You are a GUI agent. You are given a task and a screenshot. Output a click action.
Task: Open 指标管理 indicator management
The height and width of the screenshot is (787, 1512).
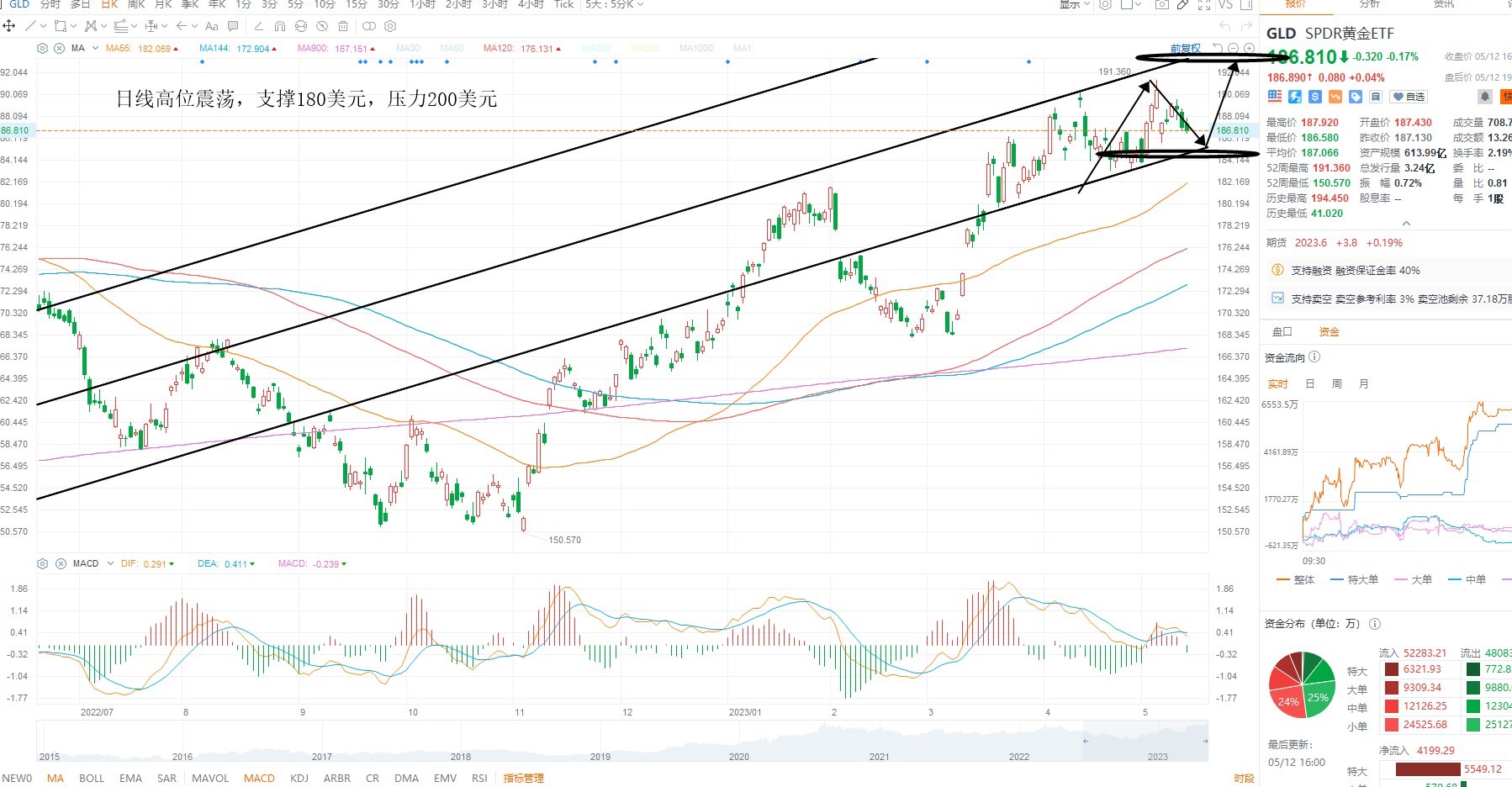(523, 779)
